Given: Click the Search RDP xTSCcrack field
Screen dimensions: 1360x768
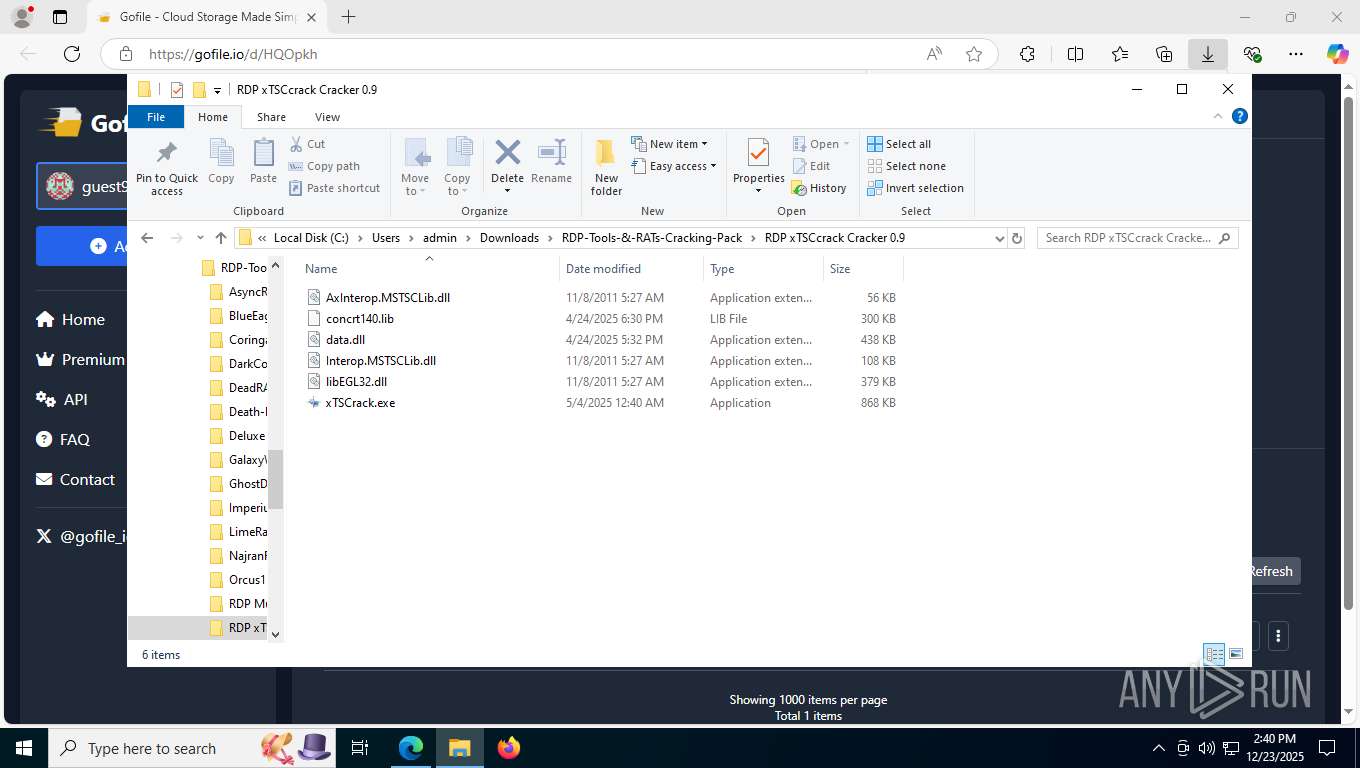Looking at the screenshot, I should coord(1137,238).
